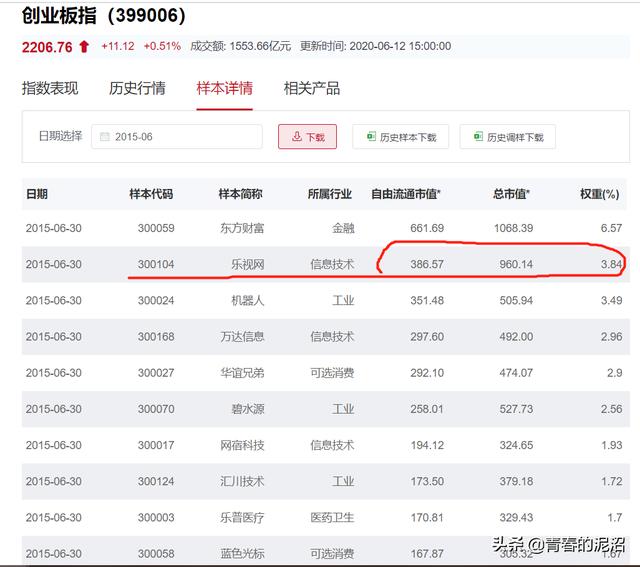Click the stock name 乐普医疗

click(x=242, y=518)
